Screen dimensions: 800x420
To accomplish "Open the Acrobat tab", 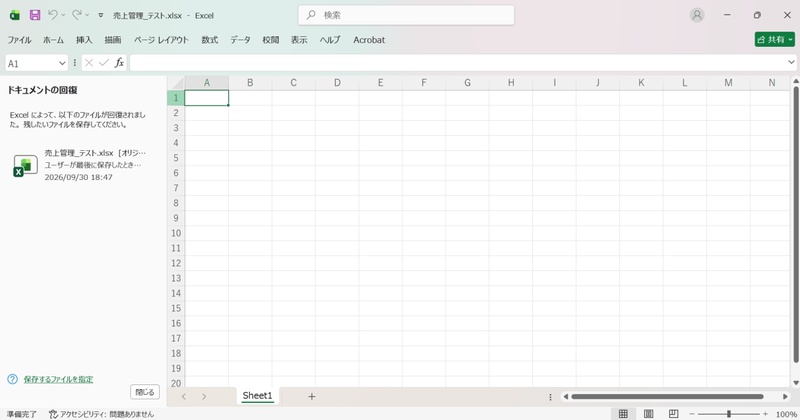I will pos(369,40).
